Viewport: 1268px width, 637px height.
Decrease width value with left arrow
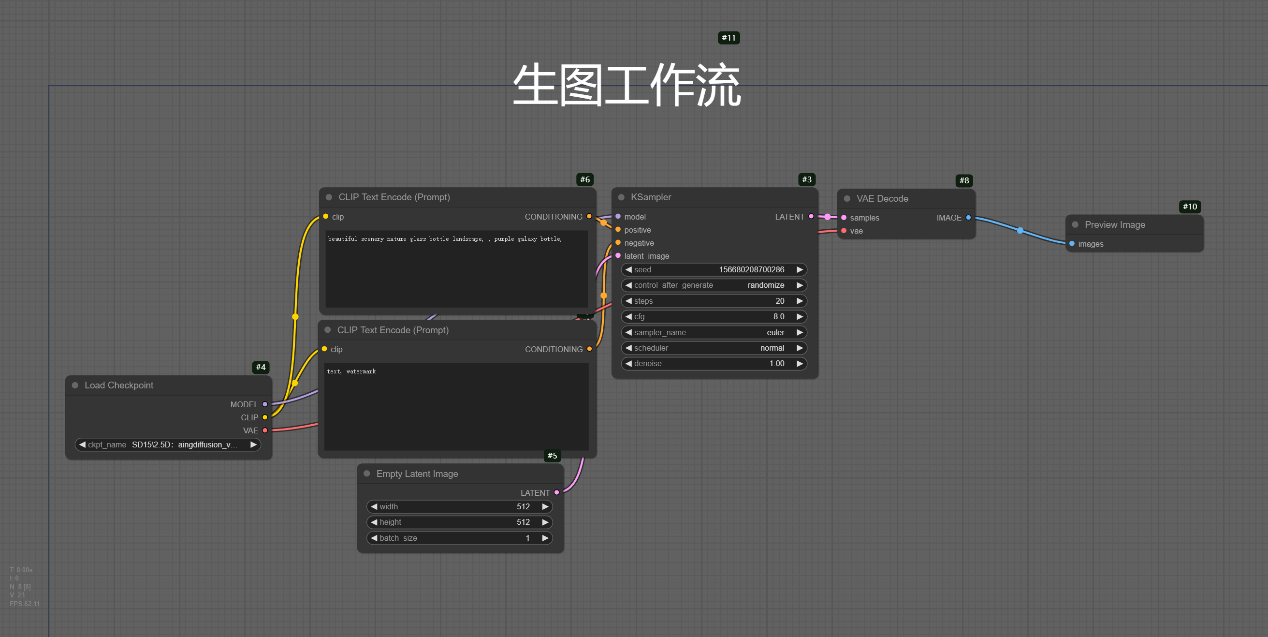click(374, 507)
